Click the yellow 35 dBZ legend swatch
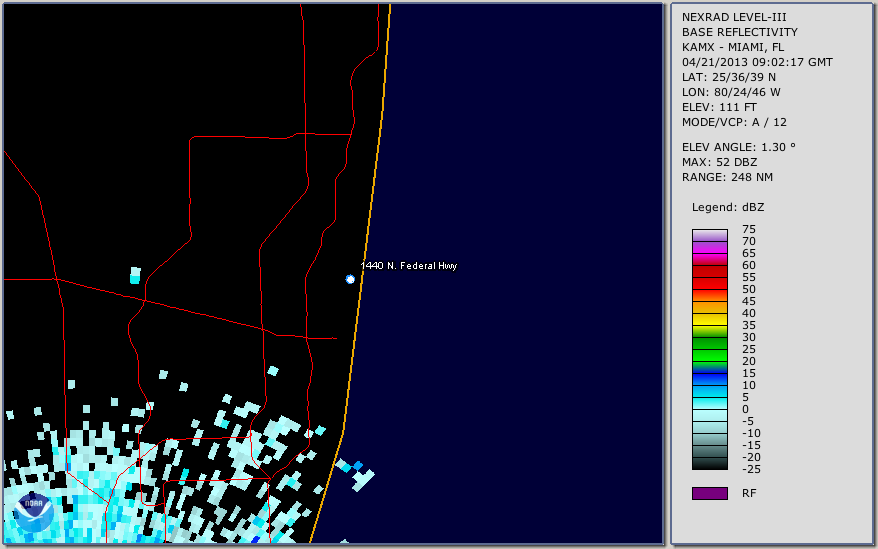 click(709, 331)
